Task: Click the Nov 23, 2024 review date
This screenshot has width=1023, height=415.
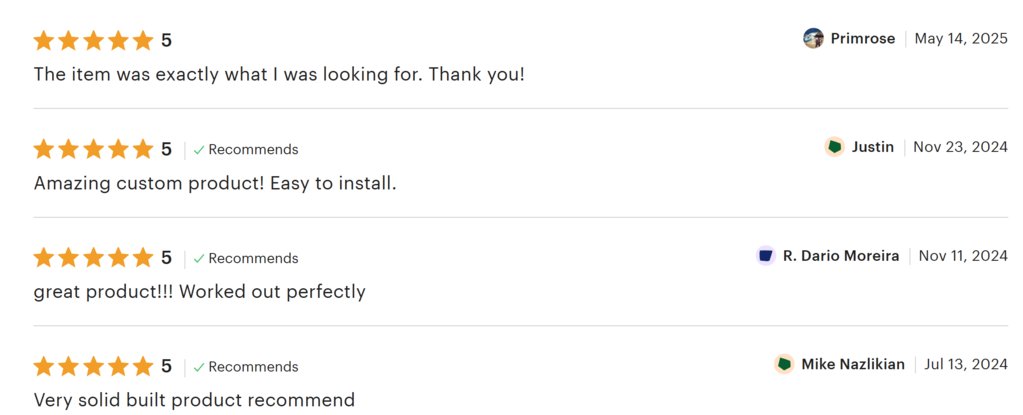Action: [960, 147]
